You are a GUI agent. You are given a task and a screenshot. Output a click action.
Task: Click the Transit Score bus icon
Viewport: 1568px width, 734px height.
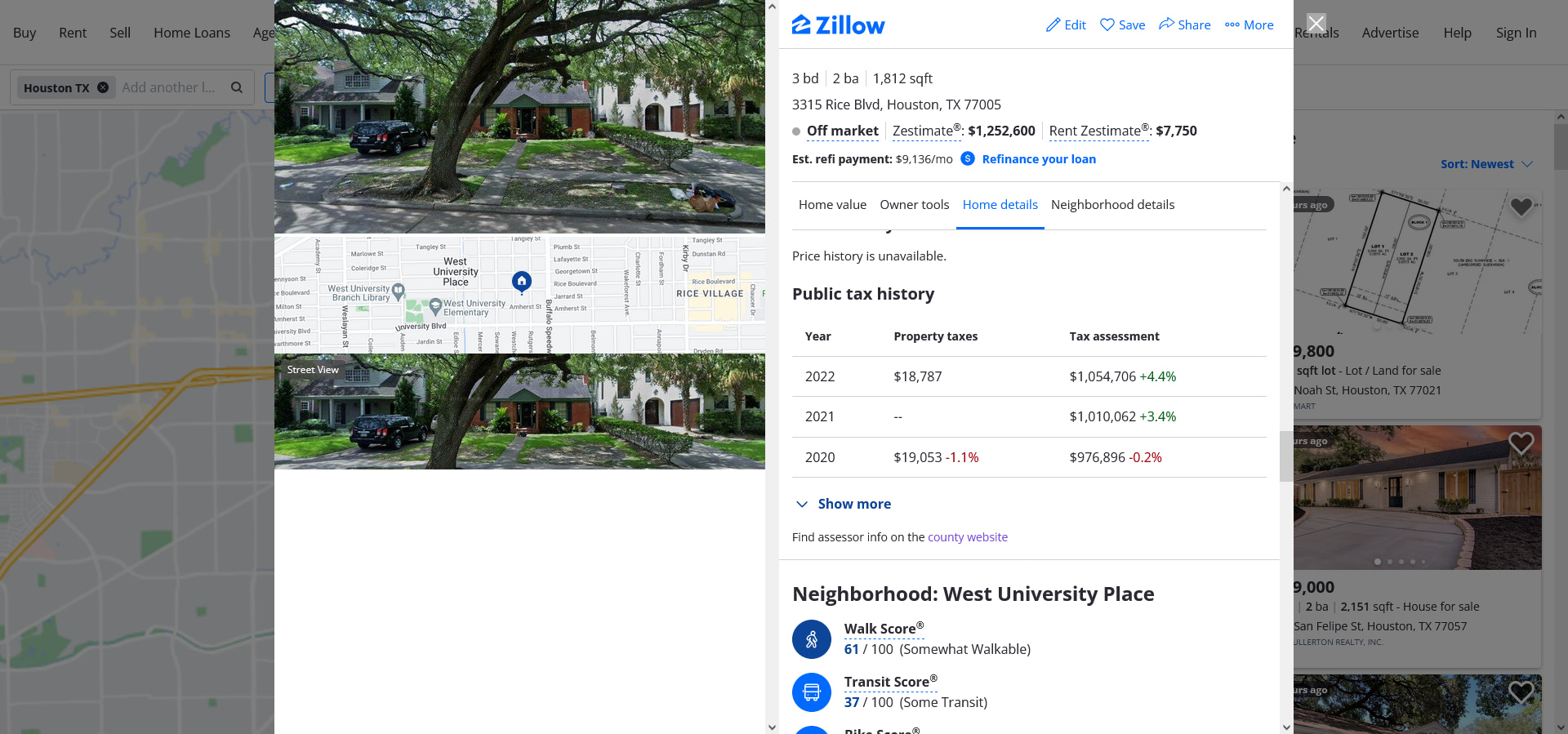point(812,692)
